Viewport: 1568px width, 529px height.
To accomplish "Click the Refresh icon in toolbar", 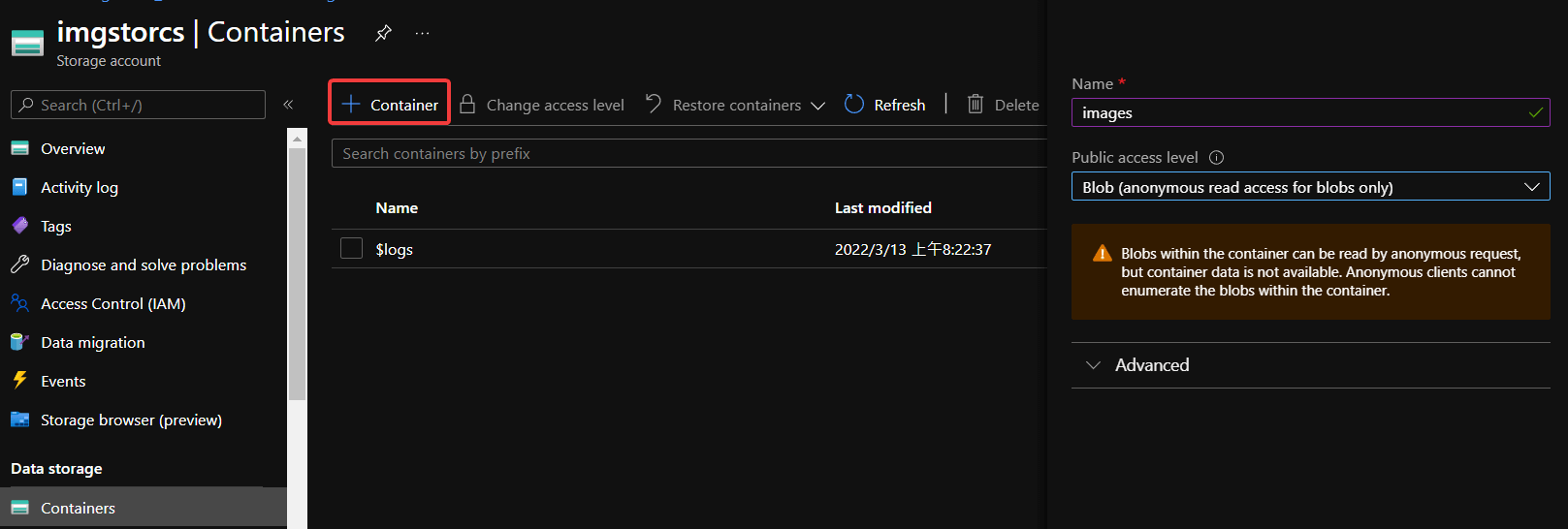I will [854, 105].
